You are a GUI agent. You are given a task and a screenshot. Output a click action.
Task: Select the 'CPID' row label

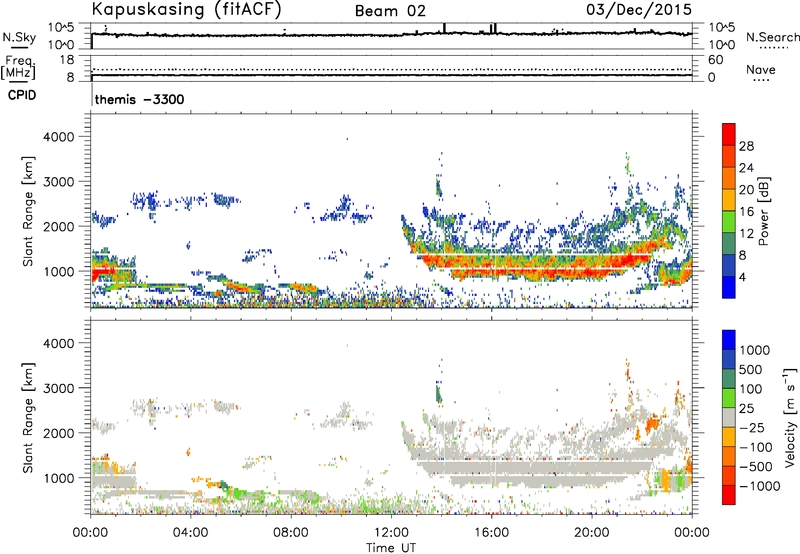click(22, 95)
